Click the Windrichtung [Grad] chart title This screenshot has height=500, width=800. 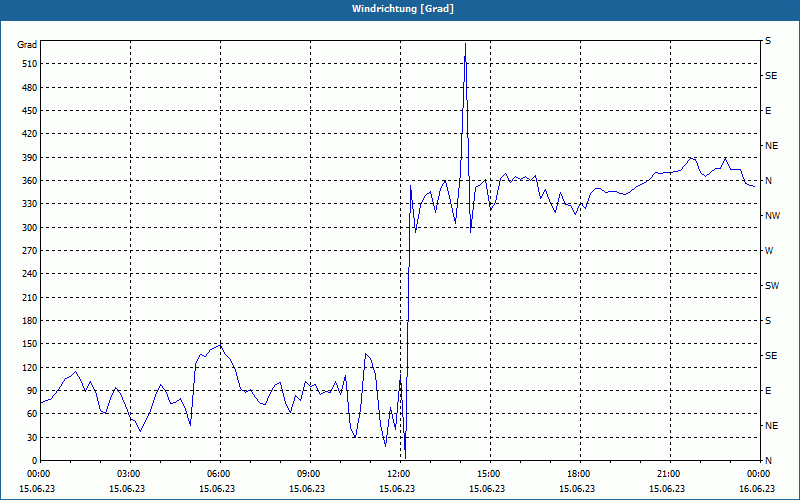tap(403, 9)
